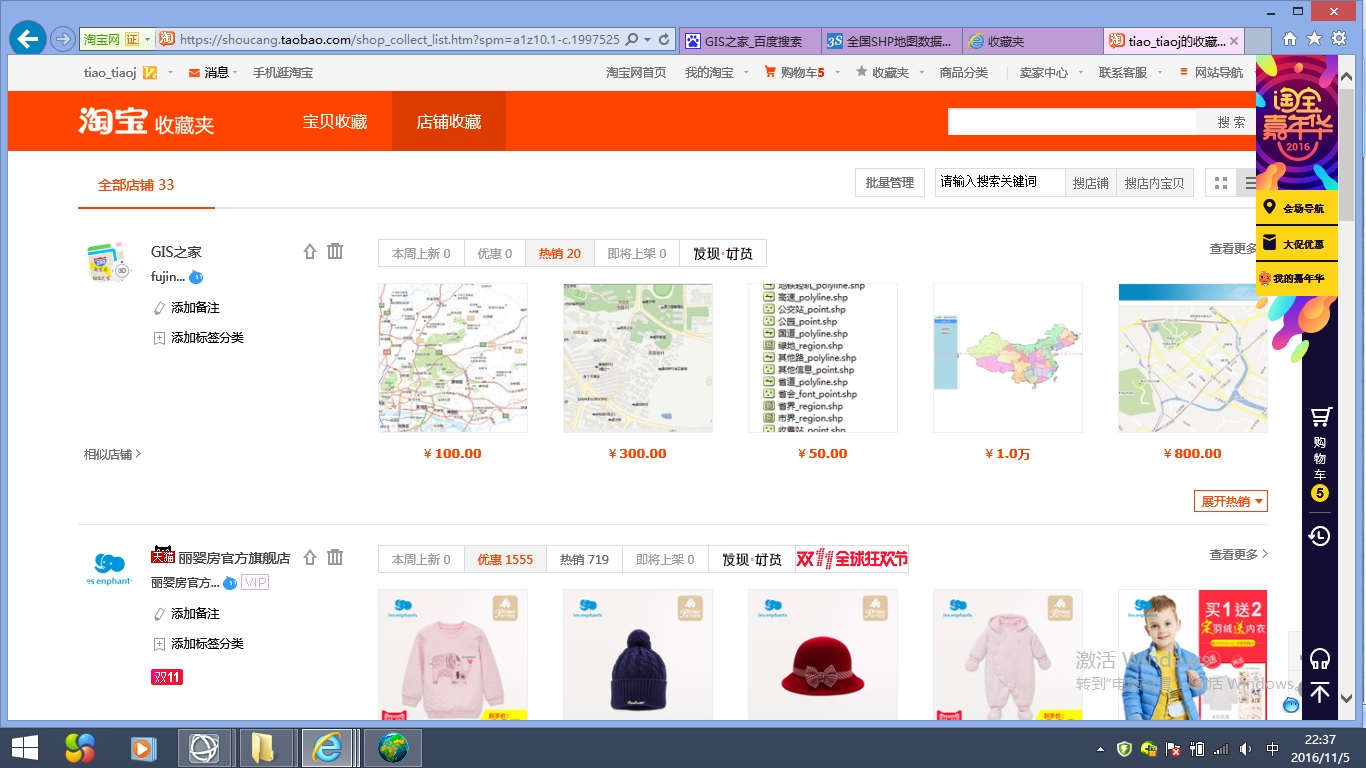Click volume icon in system tray
The image size is (1366, 768).
click(1245, 748)
